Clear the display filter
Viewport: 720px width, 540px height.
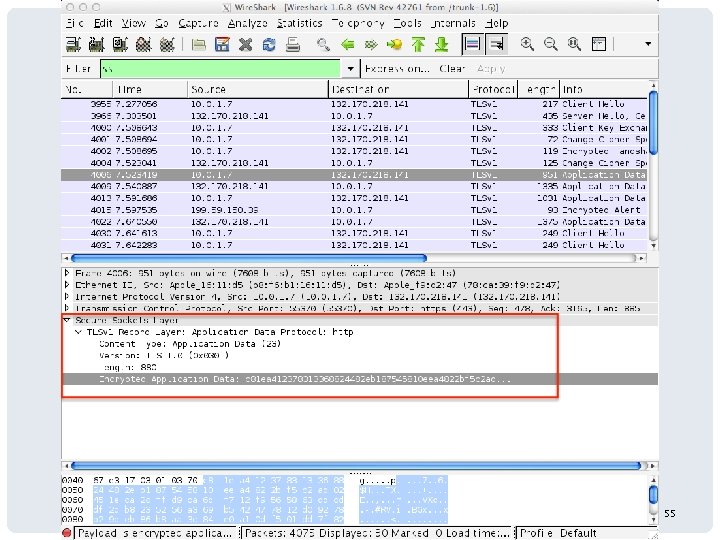452,69
